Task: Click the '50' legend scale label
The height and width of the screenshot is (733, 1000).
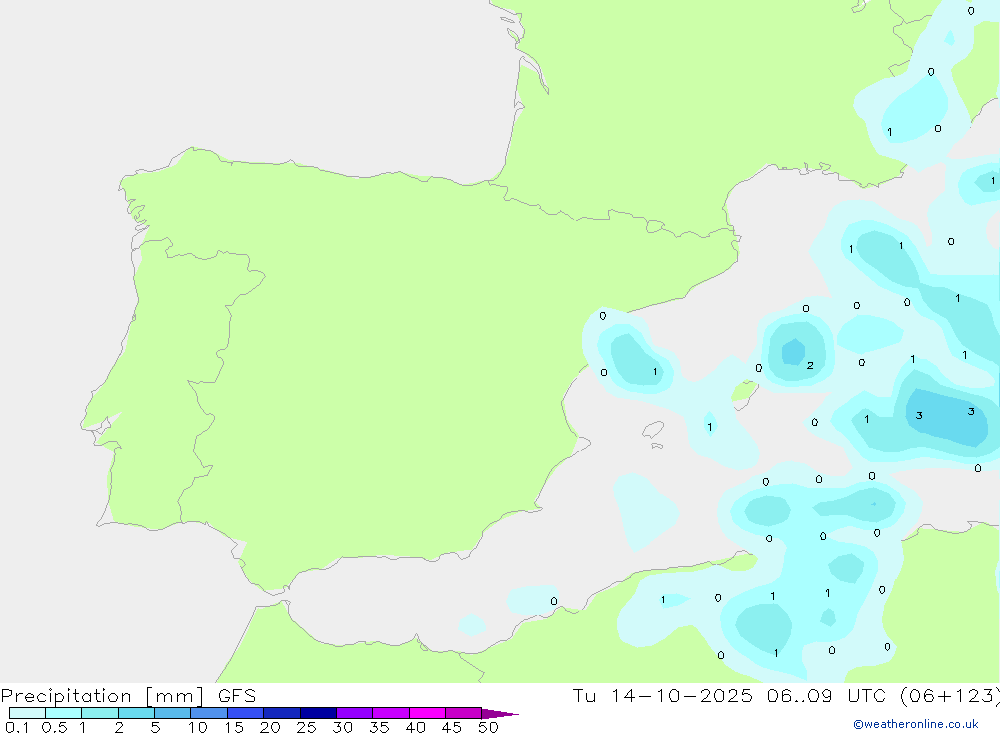Action: tap(488, 727)
